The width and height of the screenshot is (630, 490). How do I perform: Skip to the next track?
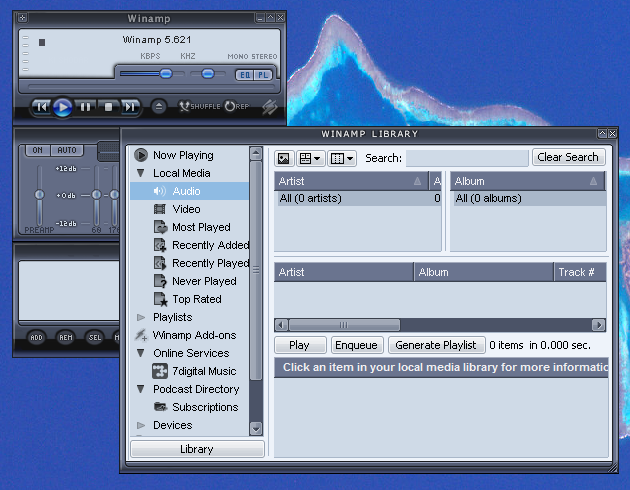[130, 107]
